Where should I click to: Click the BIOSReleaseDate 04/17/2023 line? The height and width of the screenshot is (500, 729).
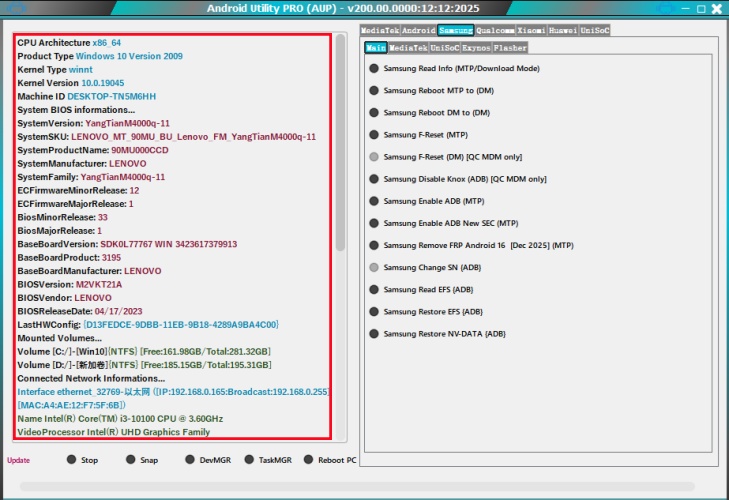click(x=80, y=311)
